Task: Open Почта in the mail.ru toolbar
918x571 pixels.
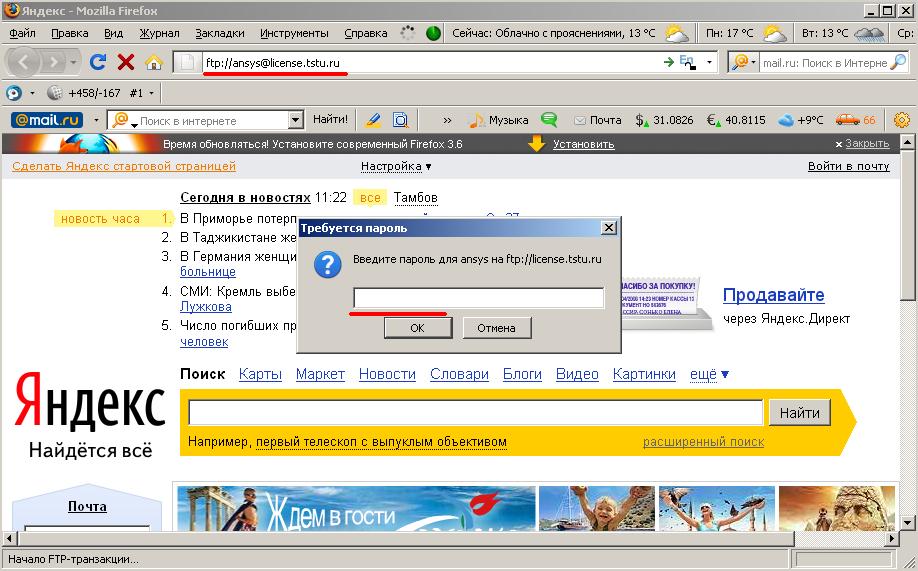Action: click(598, 120)
